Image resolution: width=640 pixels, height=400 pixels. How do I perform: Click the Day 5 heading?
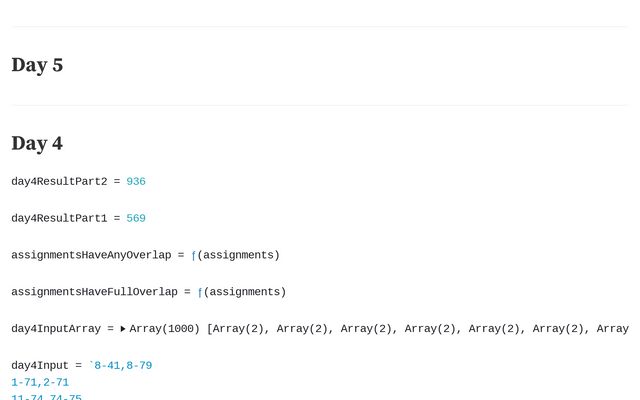[37, 65]
